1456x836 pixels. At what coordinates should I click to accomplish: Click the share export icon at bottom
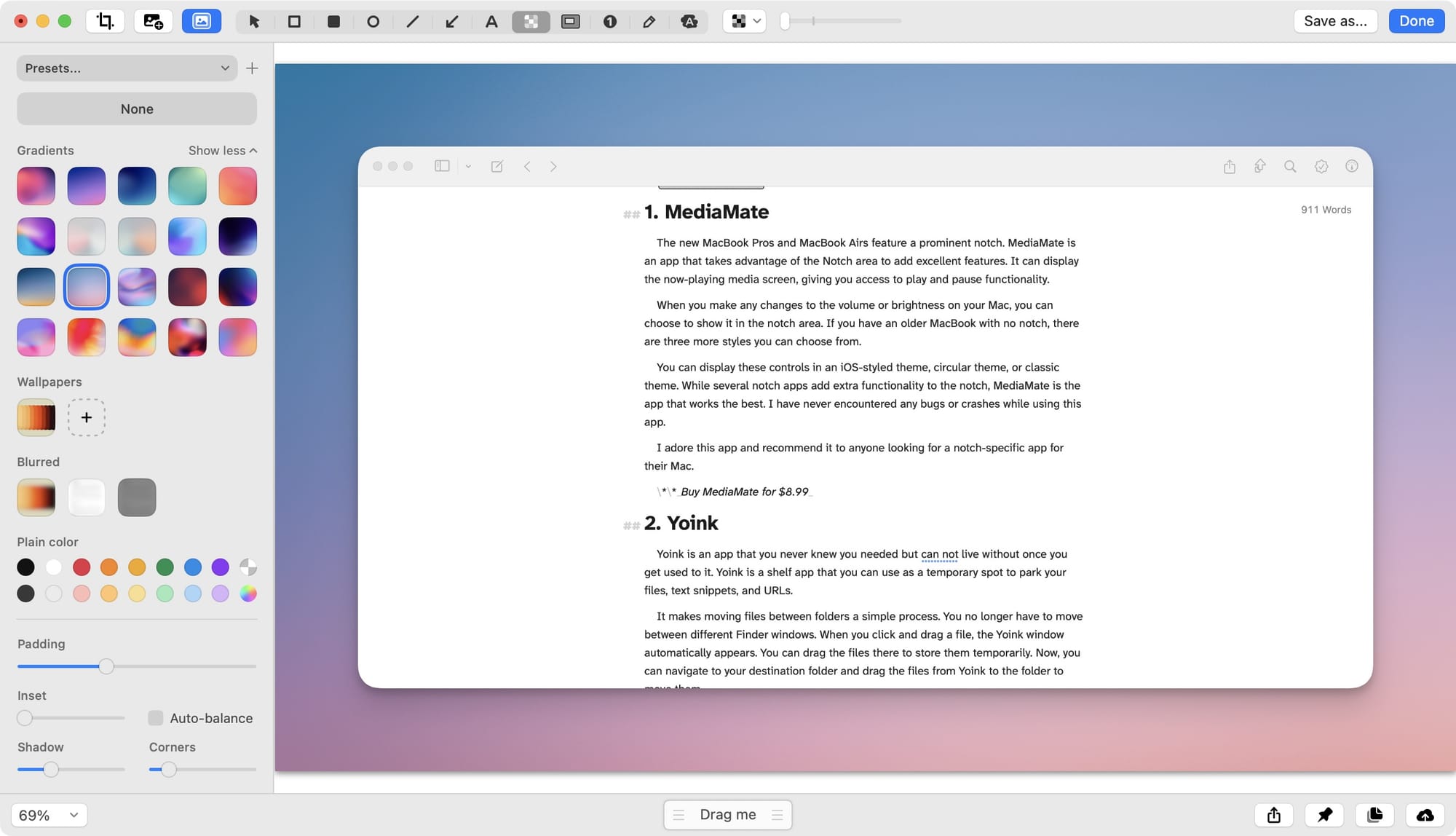(1273, 815)
